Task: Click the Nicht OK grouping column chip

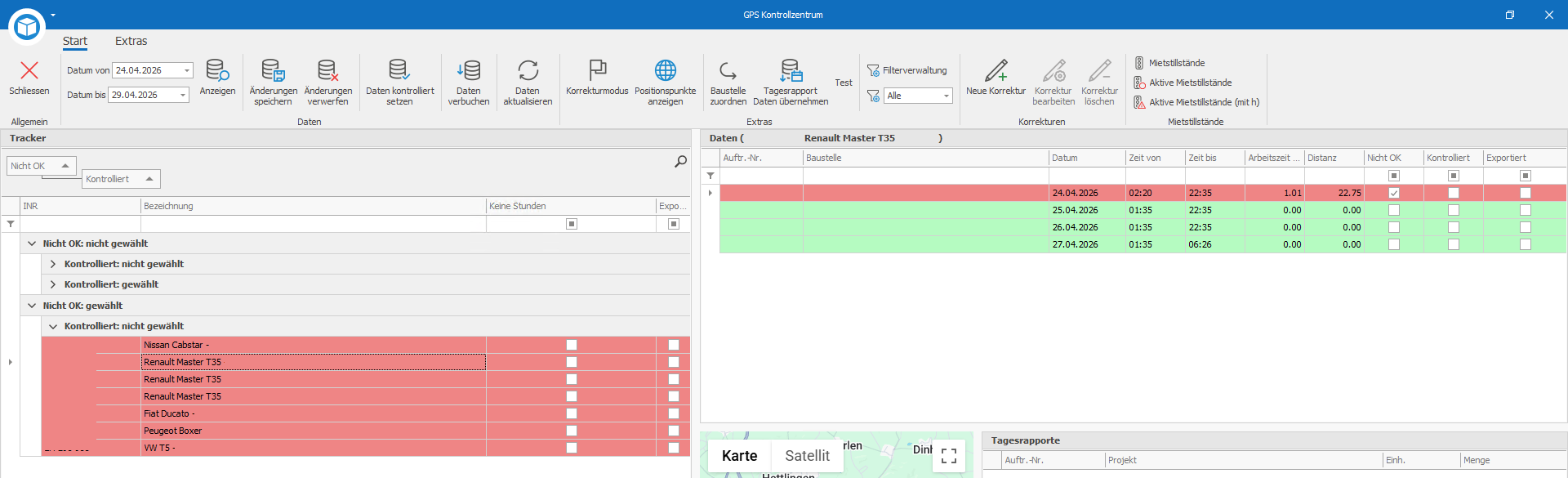Action: (x=41, y=166)
